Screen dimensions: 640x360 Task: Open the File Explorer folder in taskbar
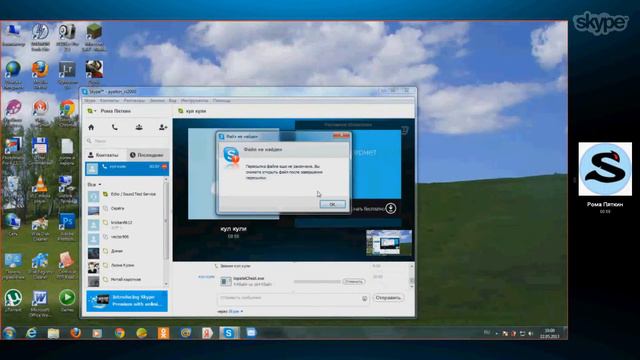click(x=53, y=333)
